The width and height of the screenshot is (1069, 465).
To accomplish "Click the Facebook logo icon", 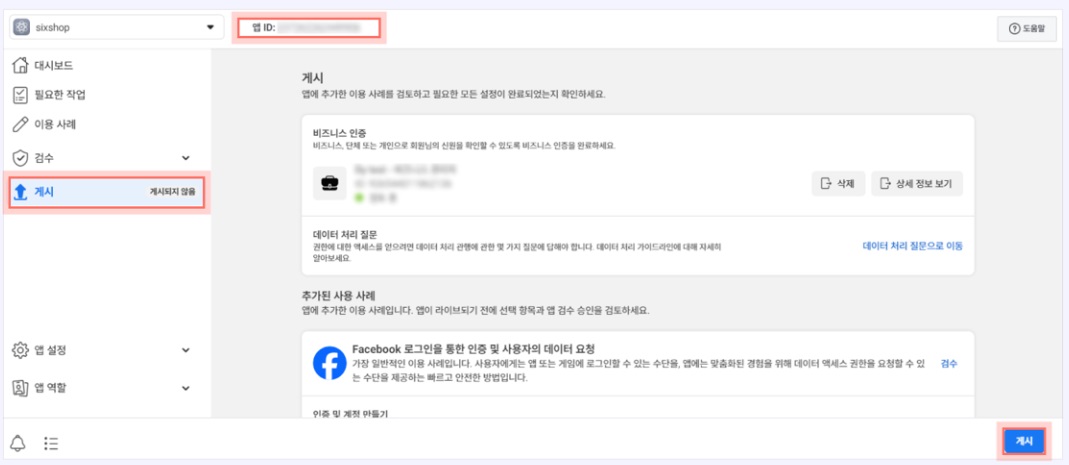I will click(330, 363).
